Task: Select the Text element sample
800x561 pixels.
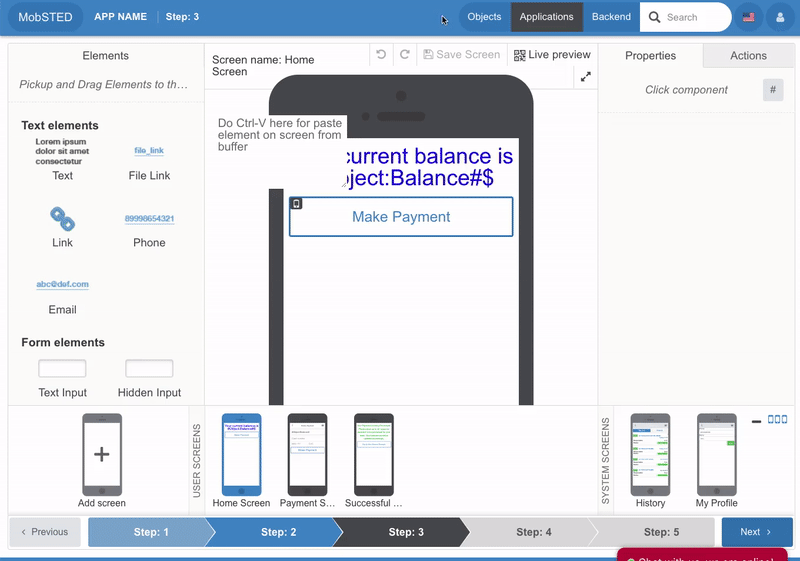Action: coord(62,159)
